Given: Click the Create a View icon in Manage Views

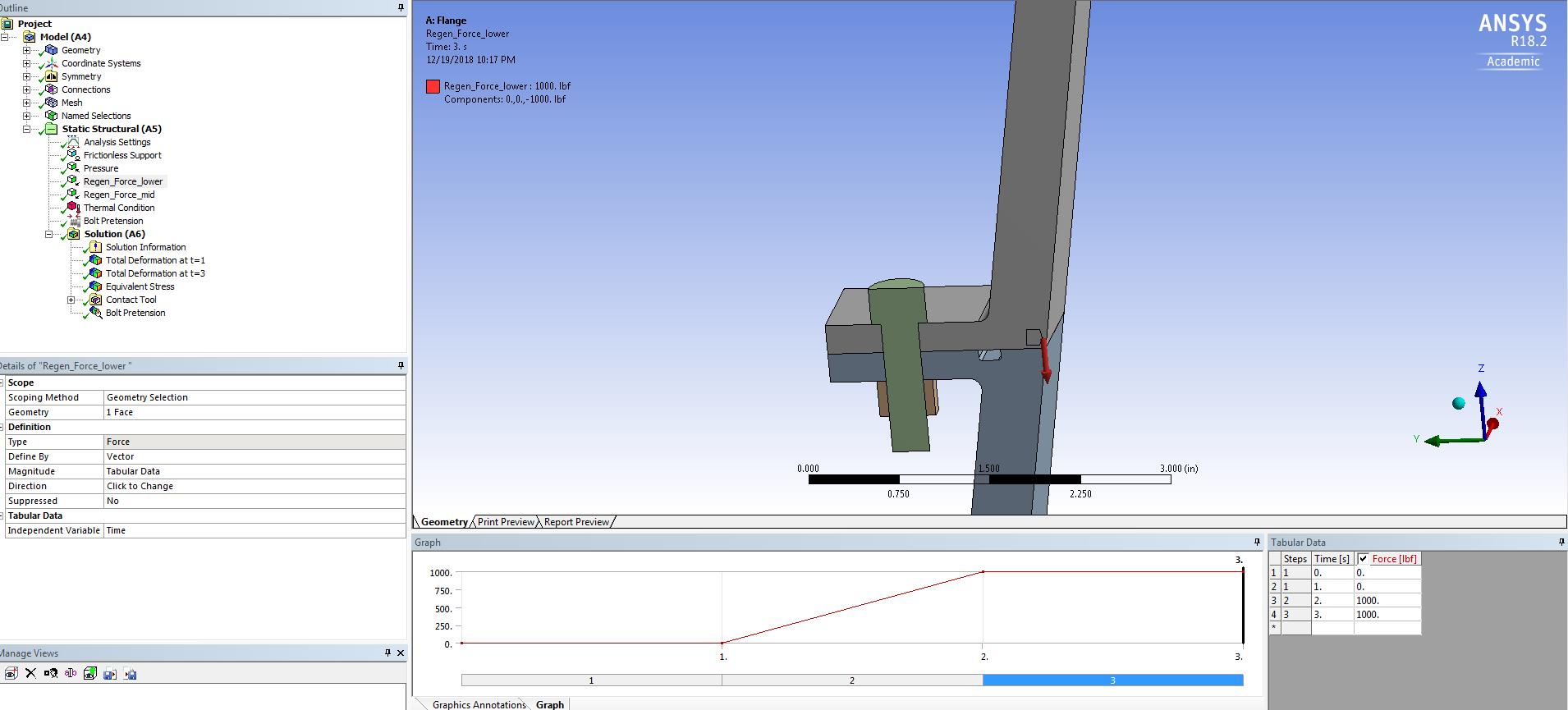Looking at the screenshot, I should 11,674.
